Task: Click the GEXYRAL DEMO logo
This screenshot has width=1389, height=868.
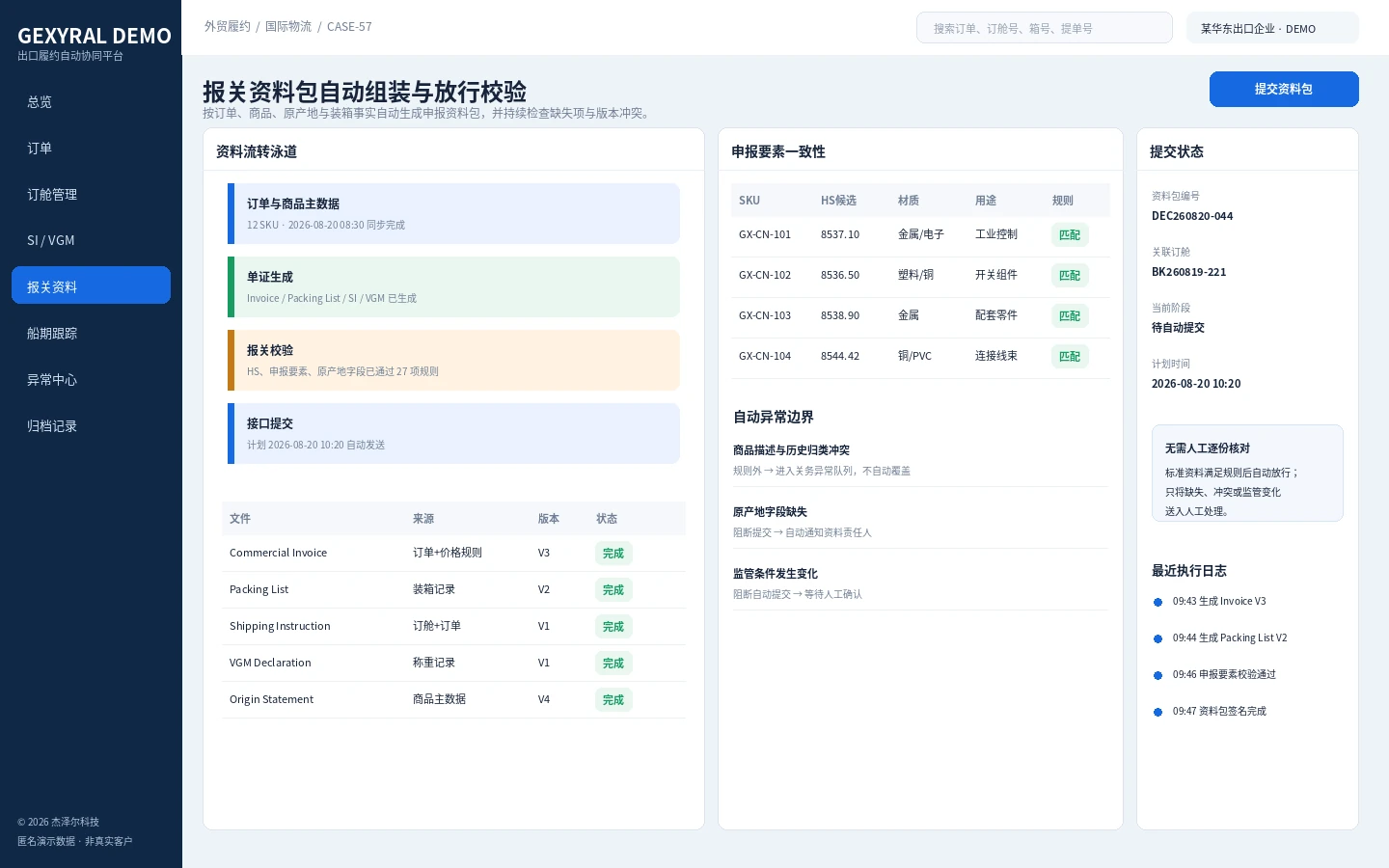Action: [x=95, y=36]
